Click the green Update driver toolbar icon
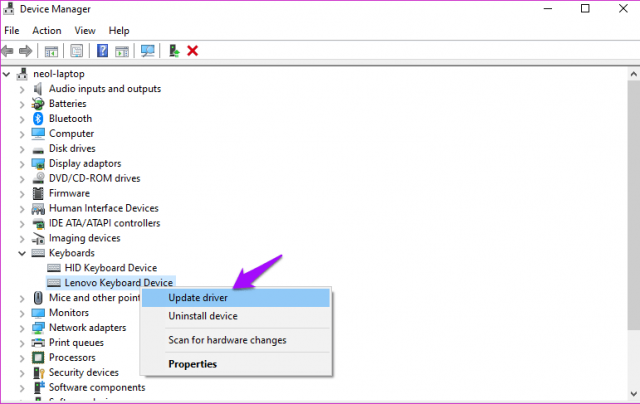 [174, 51]
